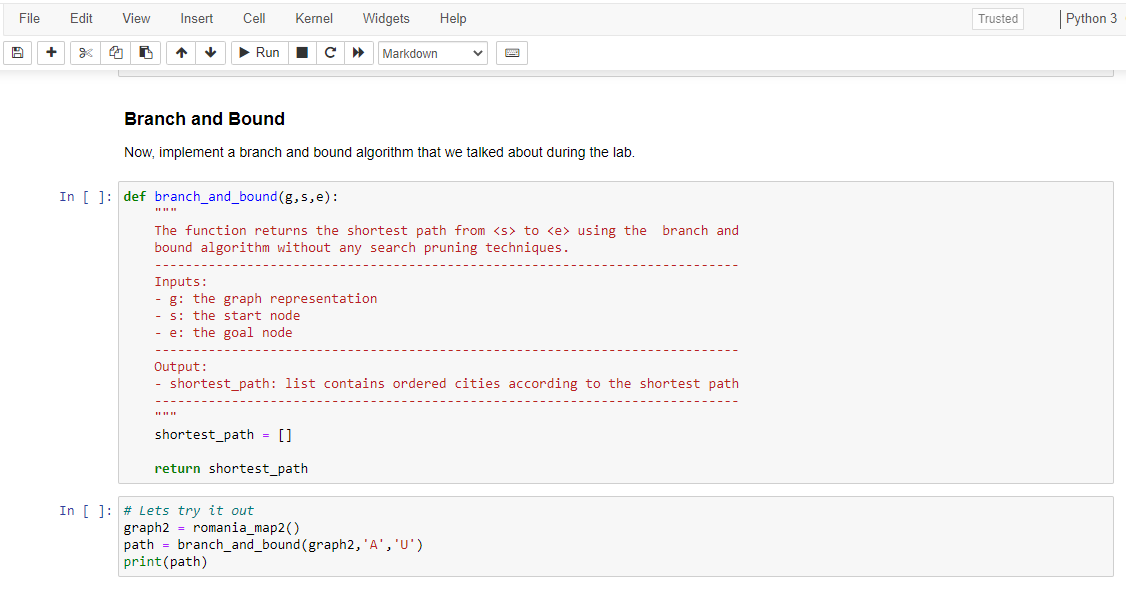The height and width of the screenshot is (601, 1126).
Task: Click the Trusted notebook button
Action: click(x=997, y=18)
